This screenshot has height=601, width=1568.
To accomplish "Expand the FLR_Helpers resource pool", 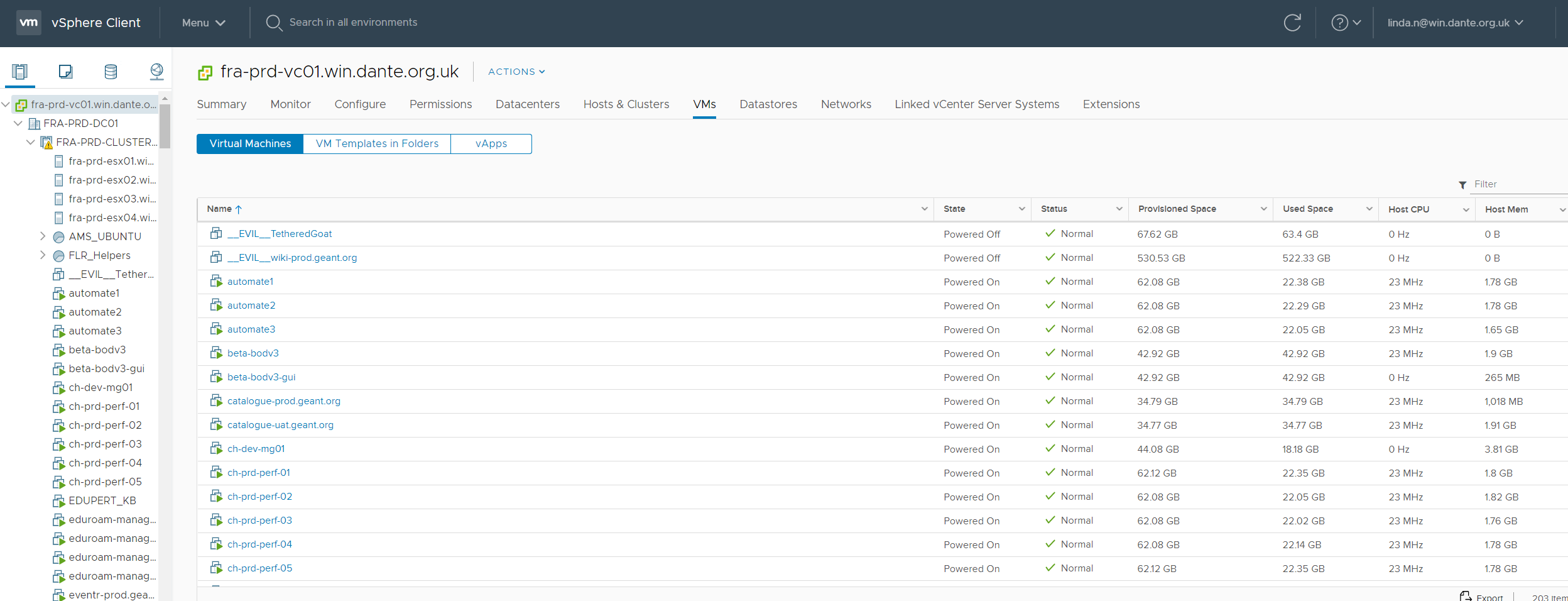I will tap(43, 255).
